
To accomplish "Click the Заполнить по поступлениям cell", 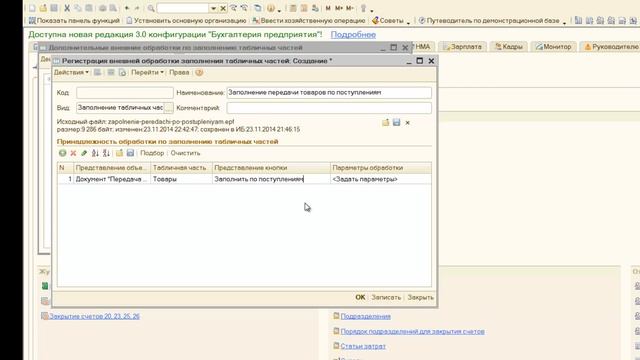I will click(271, 179).
